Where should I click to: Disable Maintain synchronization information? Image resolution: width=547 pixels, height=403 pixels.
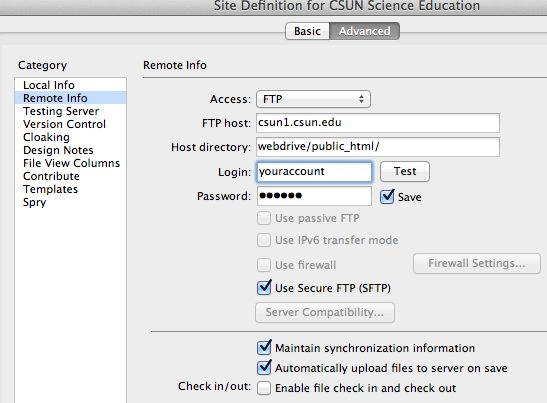(264, 348)
